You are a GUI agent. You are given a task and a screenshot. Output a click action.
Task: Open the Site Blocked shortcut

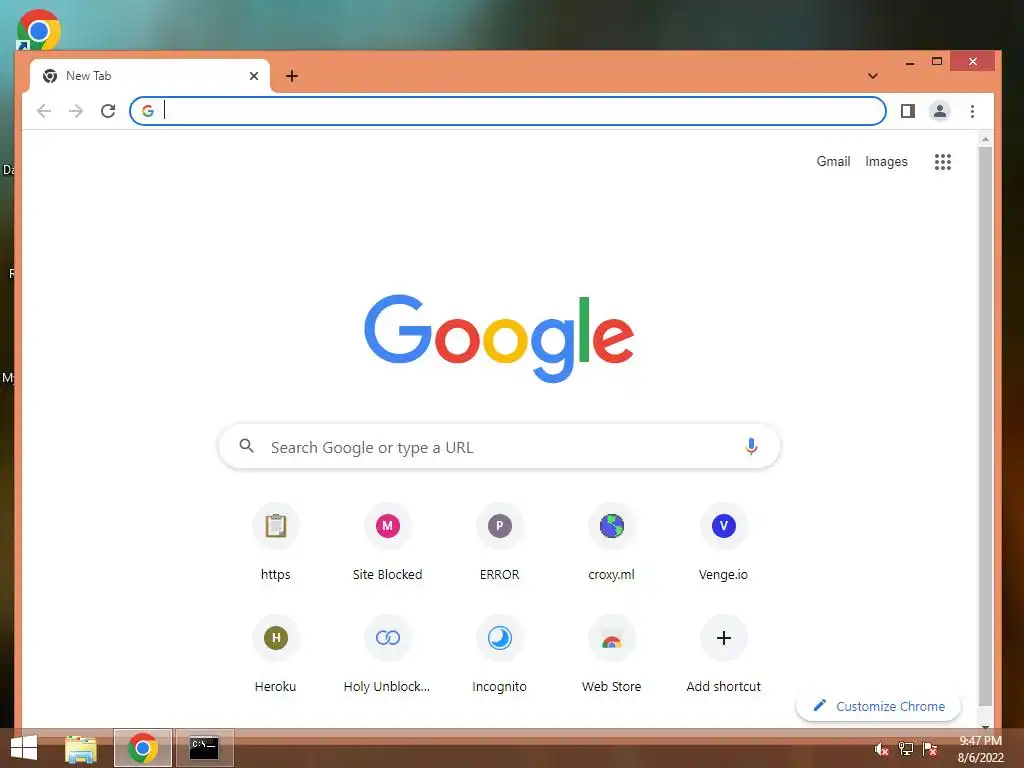tap(387, 541)
